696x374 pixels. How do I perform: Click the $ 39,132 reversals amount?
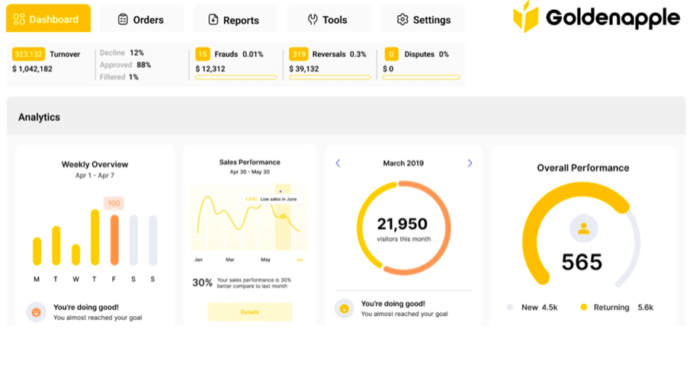304,69
